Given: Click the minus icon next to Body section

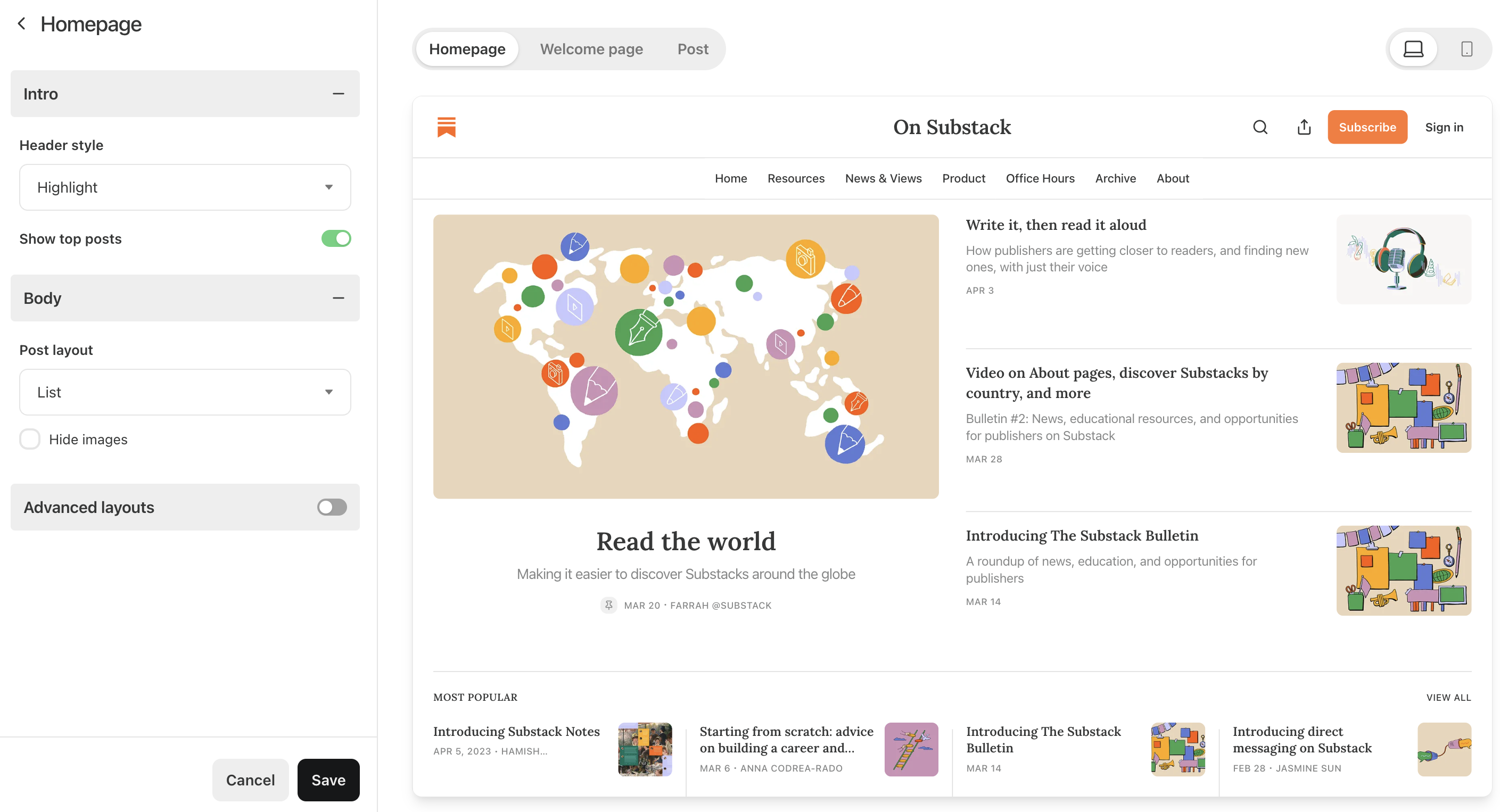Looking at the screenshot, I should [337, 297].
